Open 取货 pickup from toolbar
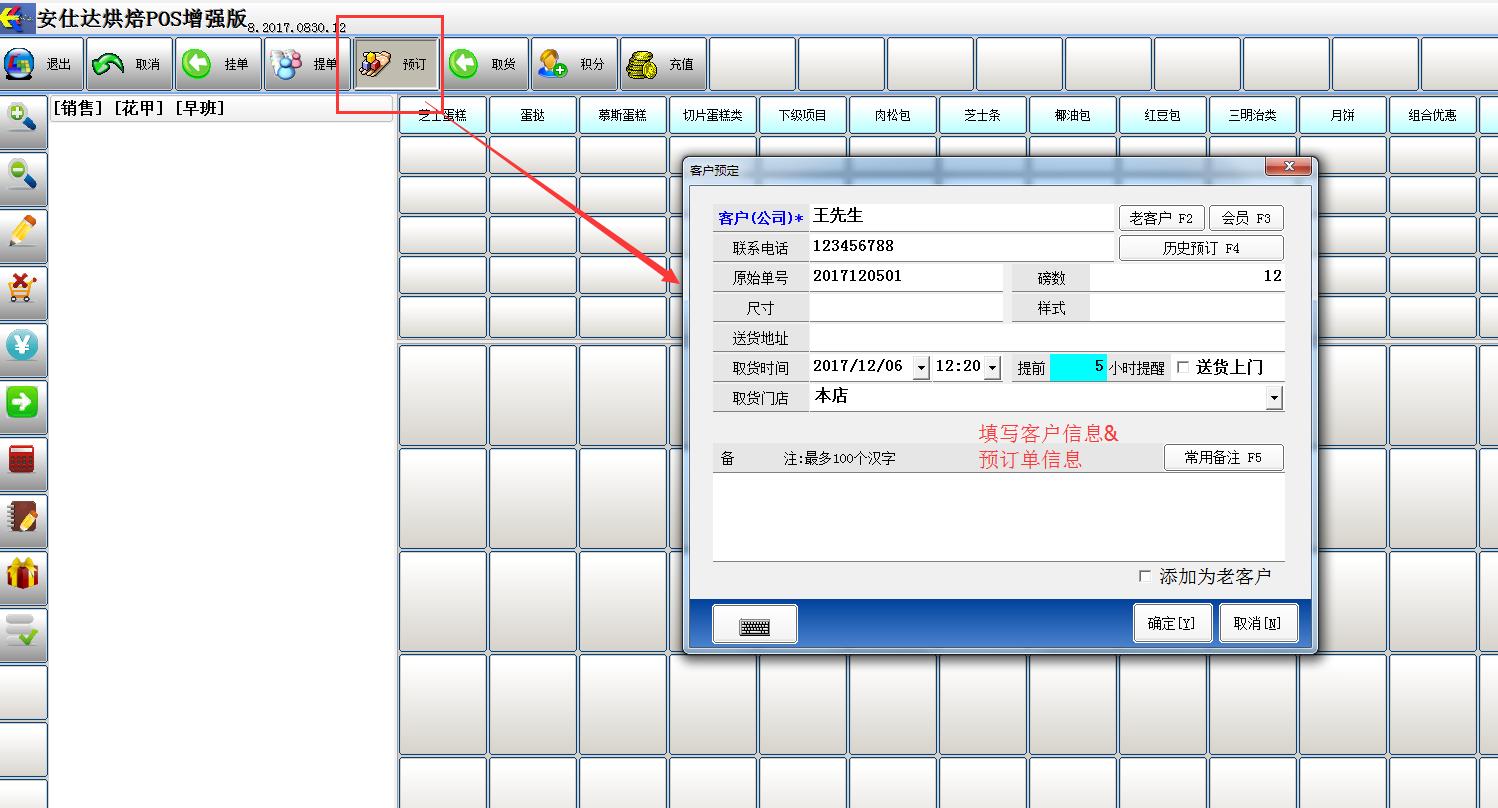This screenshot has width=1498, height=808. (x=485, y=64)
